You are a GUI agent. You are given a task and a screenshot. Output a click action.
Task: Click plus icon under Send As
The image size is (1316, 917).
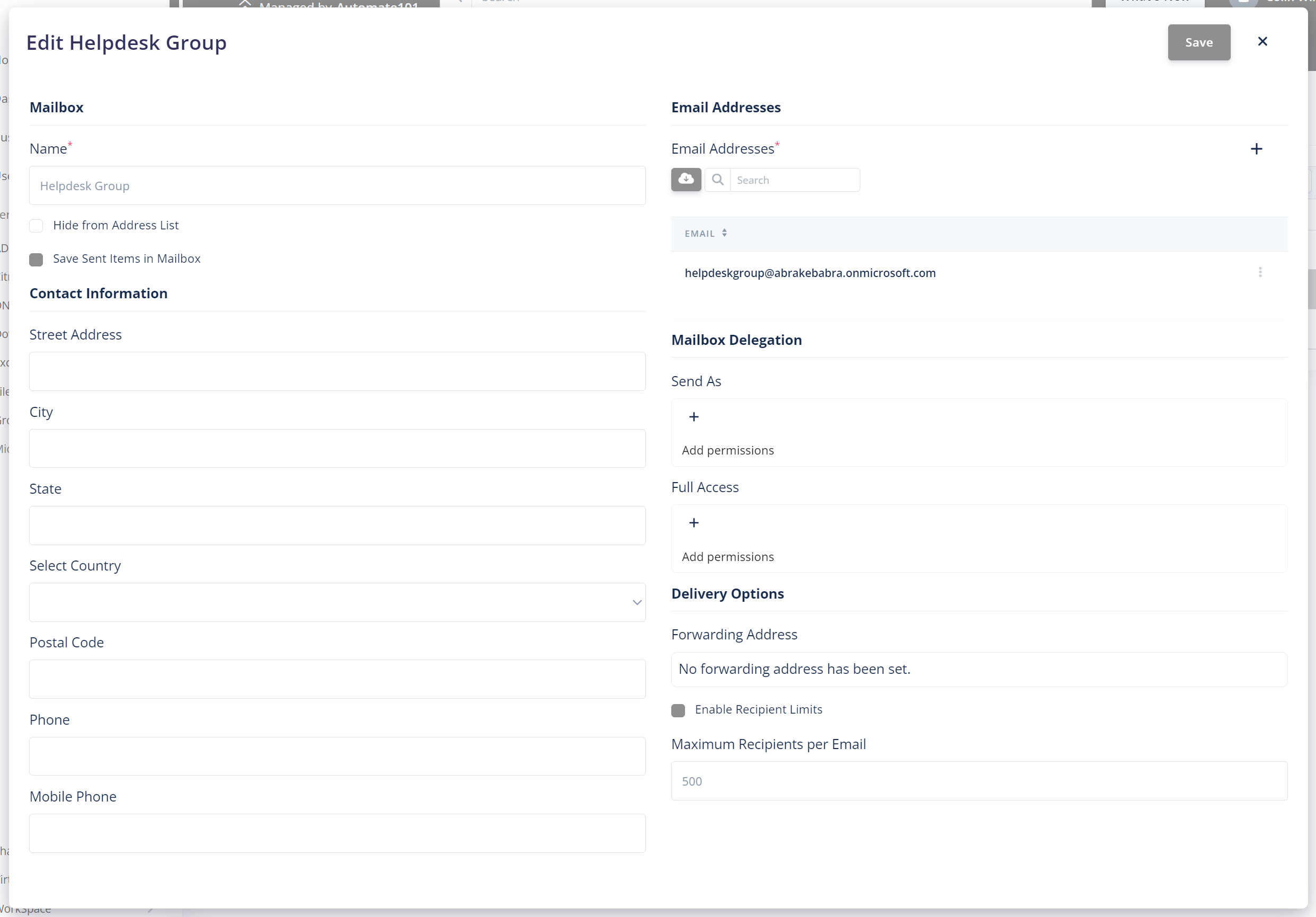coord(693,417)
